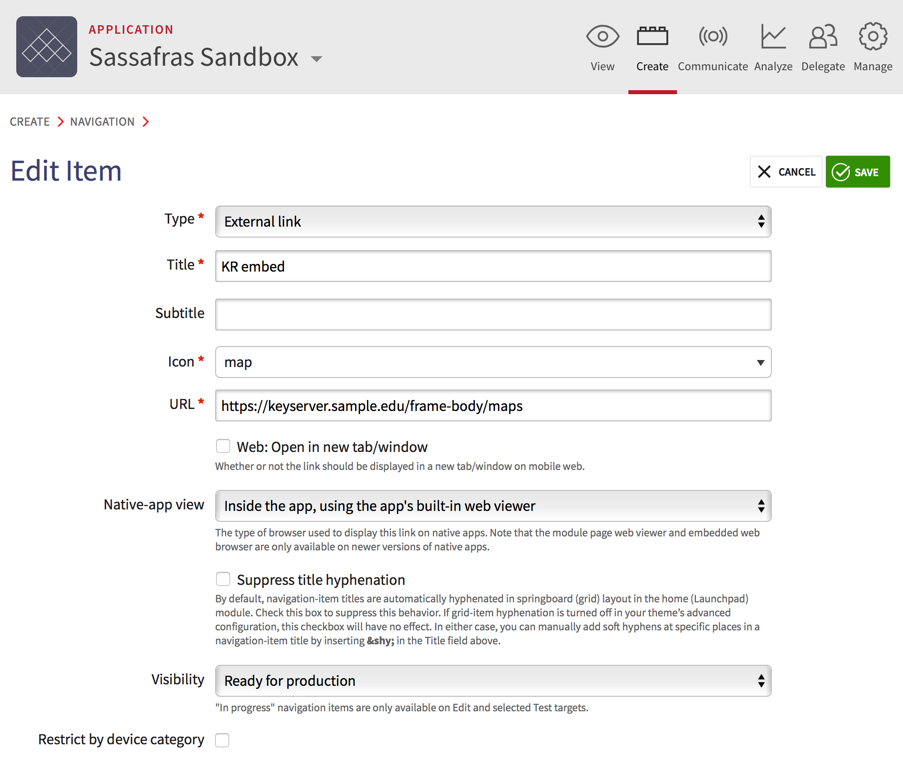Check Suppress title hyphenation
This screenshot has height=761, width=903.
223,578
